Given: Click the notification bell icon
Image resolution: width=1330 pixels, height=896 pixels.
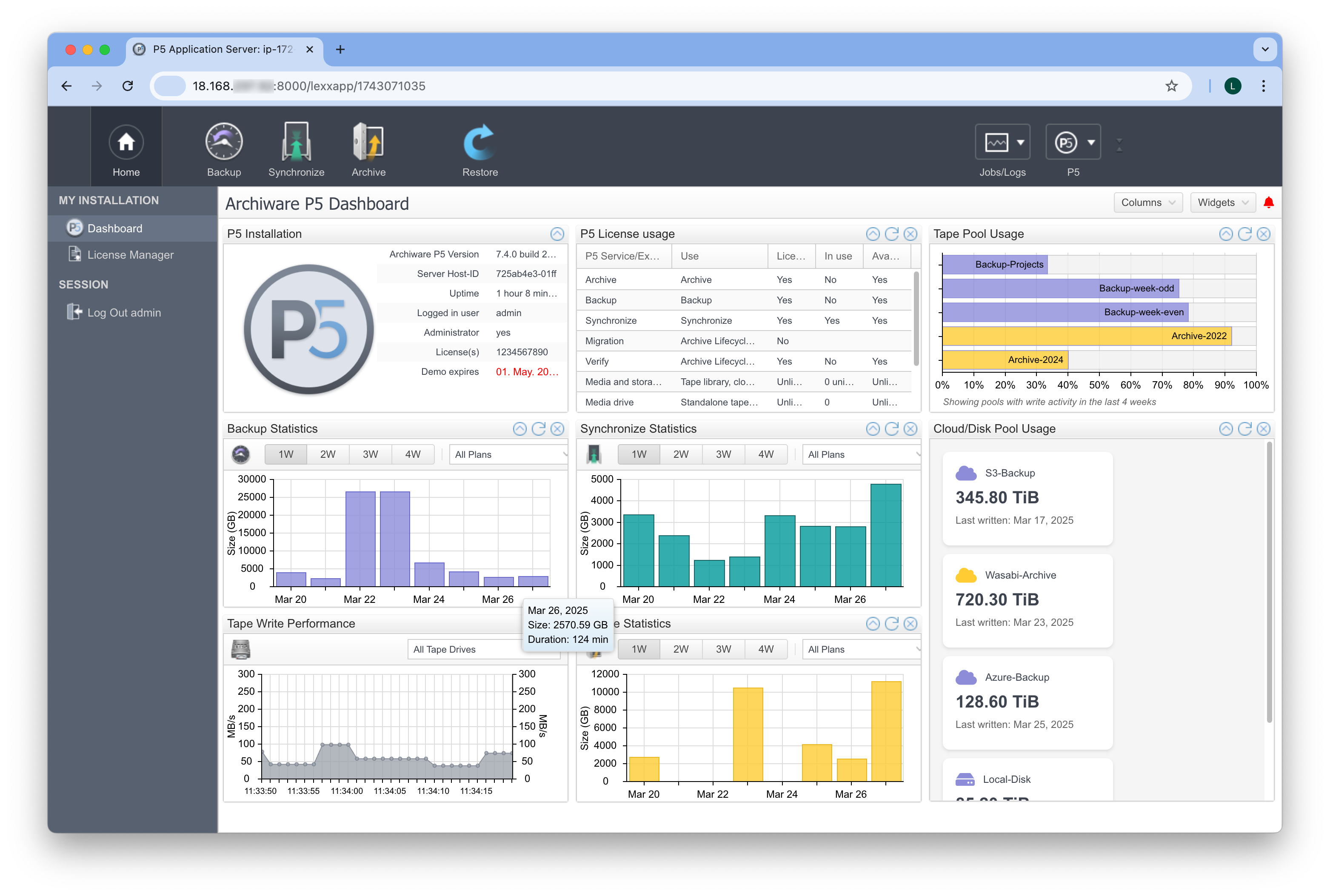Looking at the screenshot, I should point(1269,202).
